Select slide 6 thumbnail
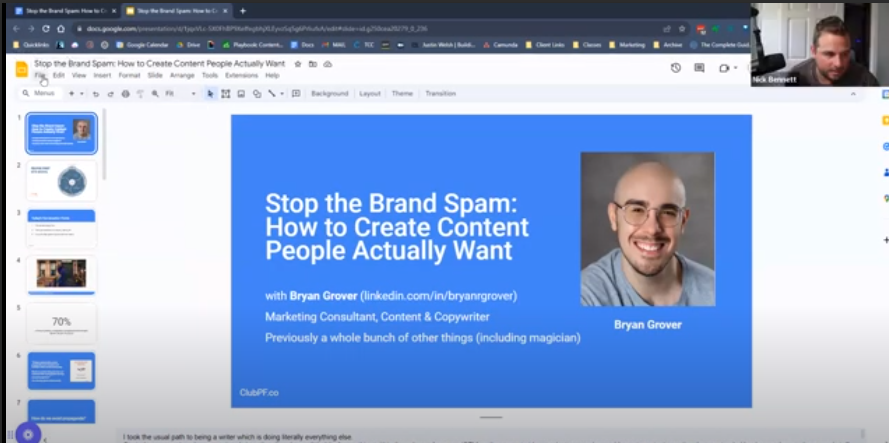 point(61,371)
